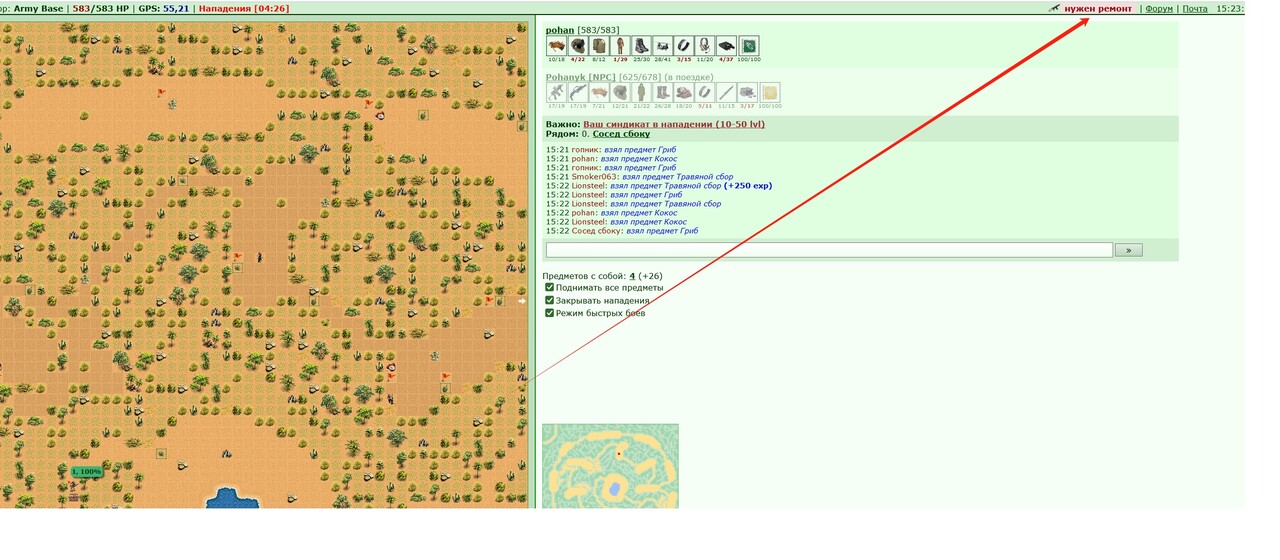
Task: Open pohan's item with durability 10/18
Action: 555,46
